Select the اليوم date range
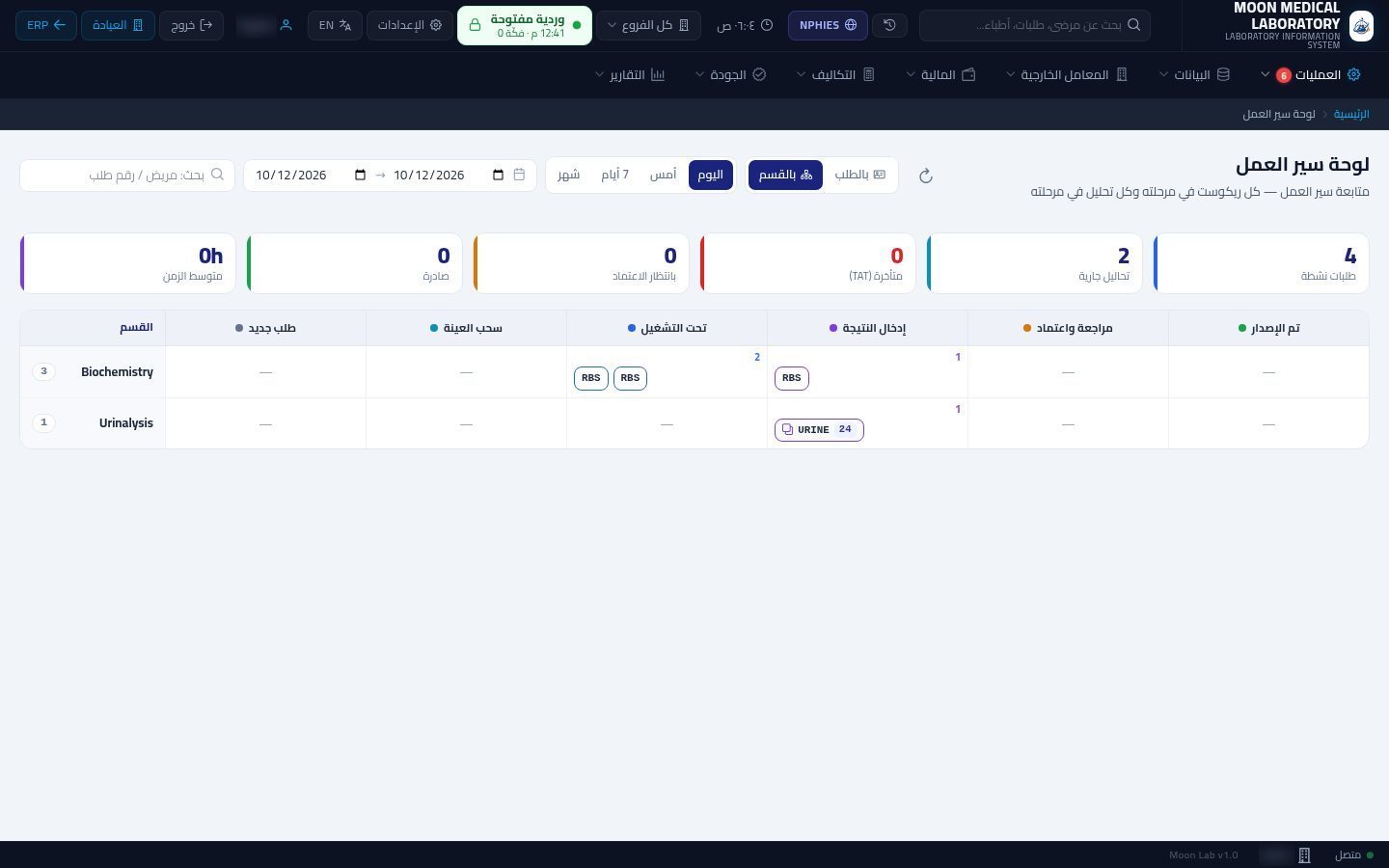This screenshot has height=868, width=1389. pos(711,175)
